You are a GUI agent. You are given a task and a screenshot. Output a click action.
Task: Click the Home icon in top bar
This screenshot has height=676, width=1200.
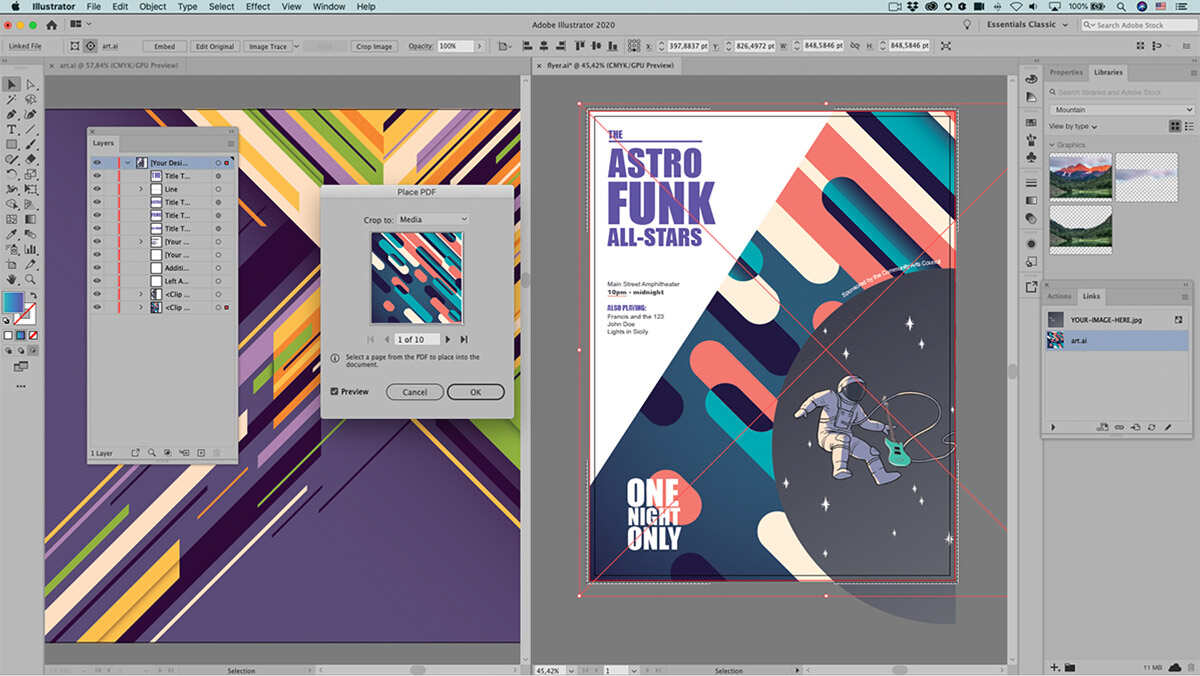pos(51,25)
